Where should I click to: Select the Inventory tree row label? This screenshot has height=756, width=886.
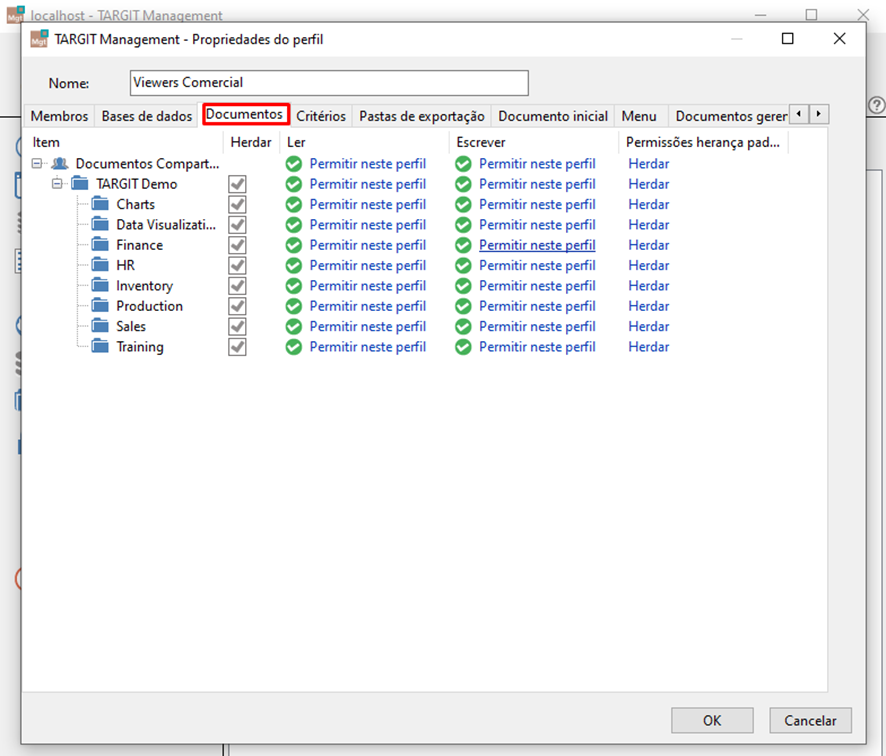[x=145, y=286]
